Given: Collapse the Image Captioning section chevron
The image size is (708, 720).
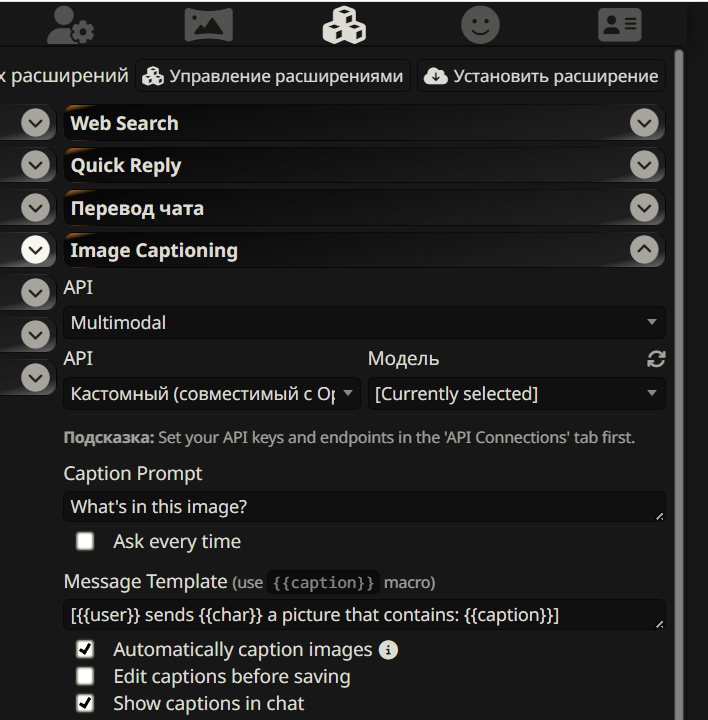Looking at the screenshot, I should [645, 250].
